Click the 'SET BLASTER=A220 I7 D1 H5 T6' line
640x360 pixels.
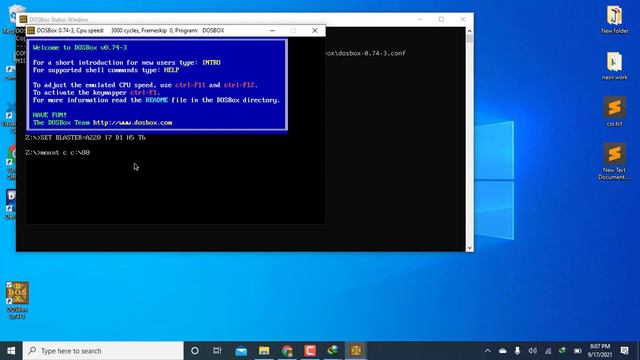coord(85,138)
